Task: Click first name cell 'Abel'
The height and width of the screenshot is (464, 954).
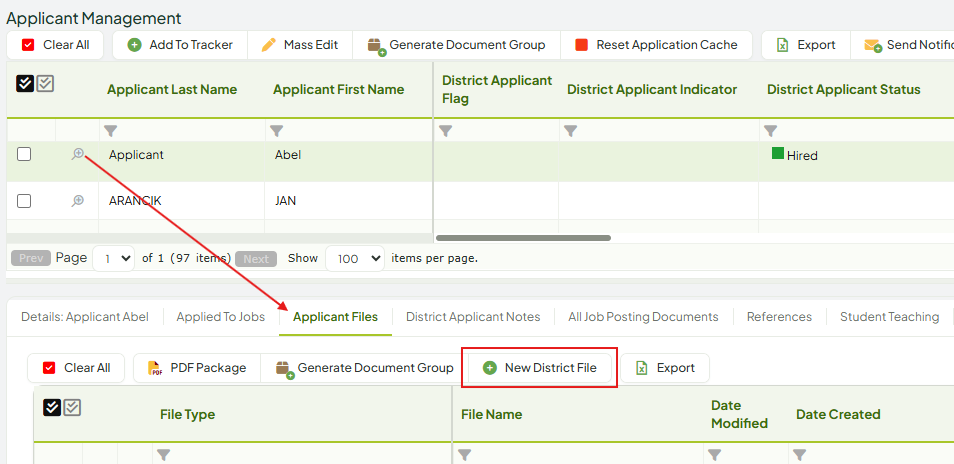Action: tap(288, 154)
